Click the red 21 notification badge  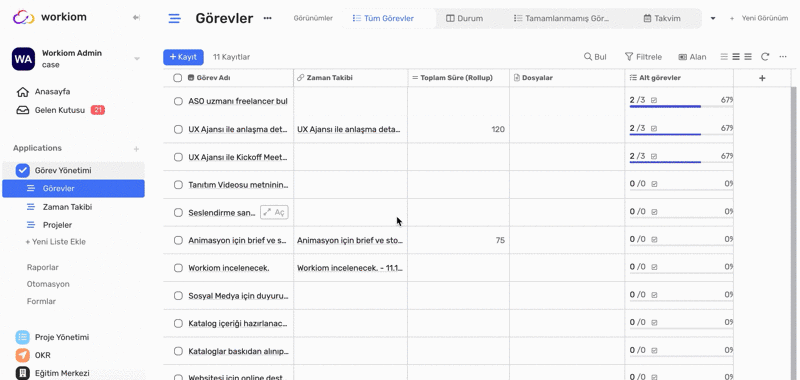click(97, 110)
